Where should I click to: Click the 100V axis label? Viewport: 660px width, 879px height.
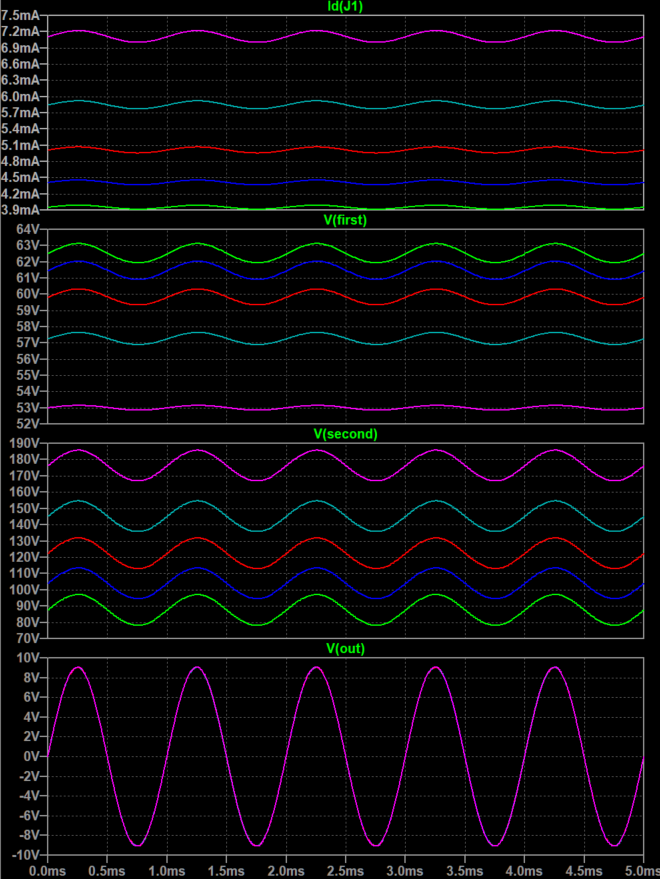(x=25, y=590)
